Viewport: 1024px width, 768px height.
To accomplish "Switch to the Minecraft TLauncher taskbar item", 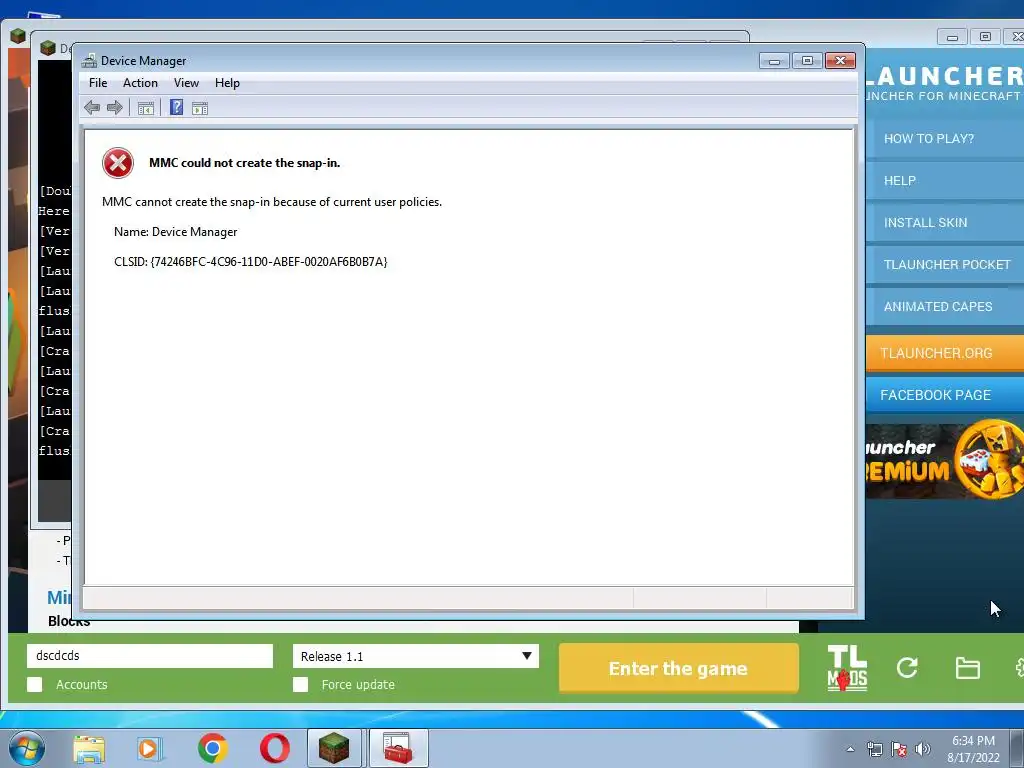I will click(334, 748).
